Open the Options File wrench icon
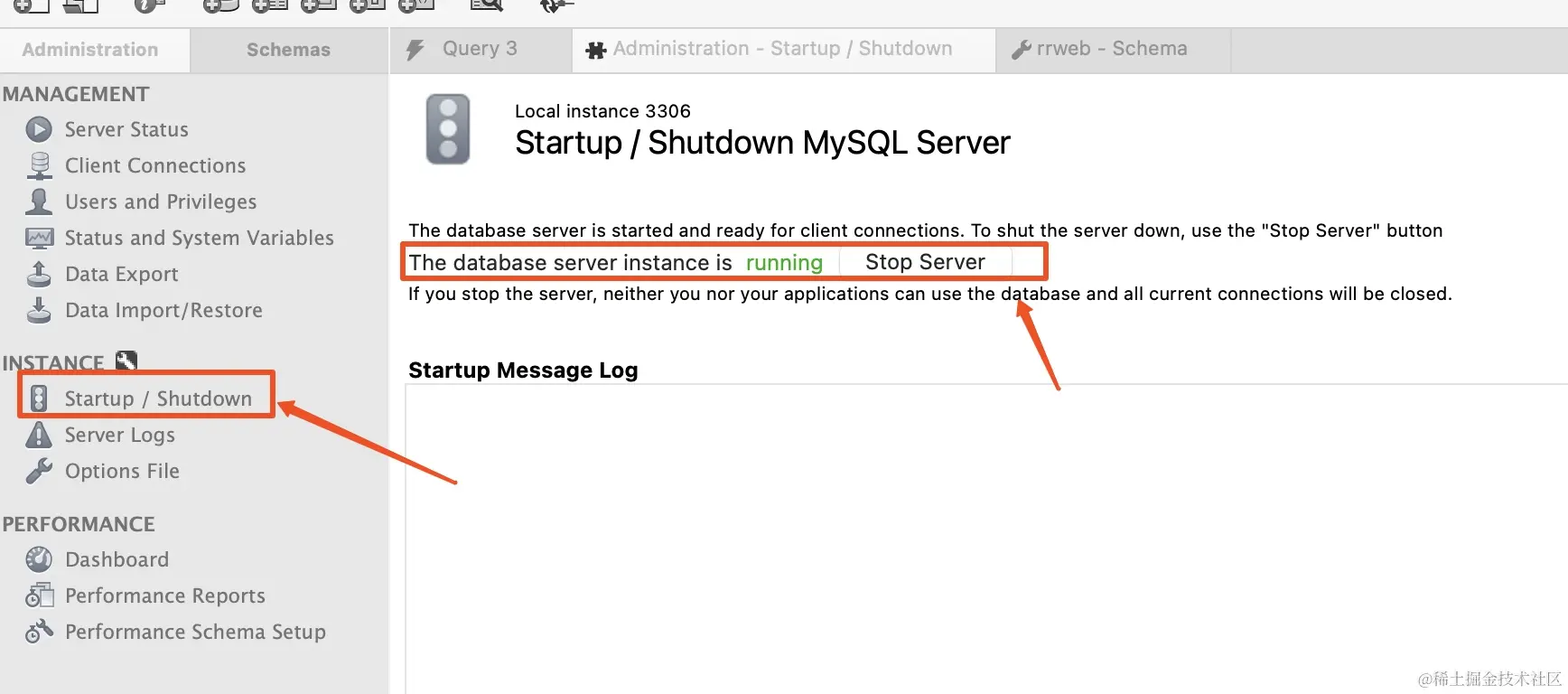The image size is (1568, 694). (x=39, y=471)
